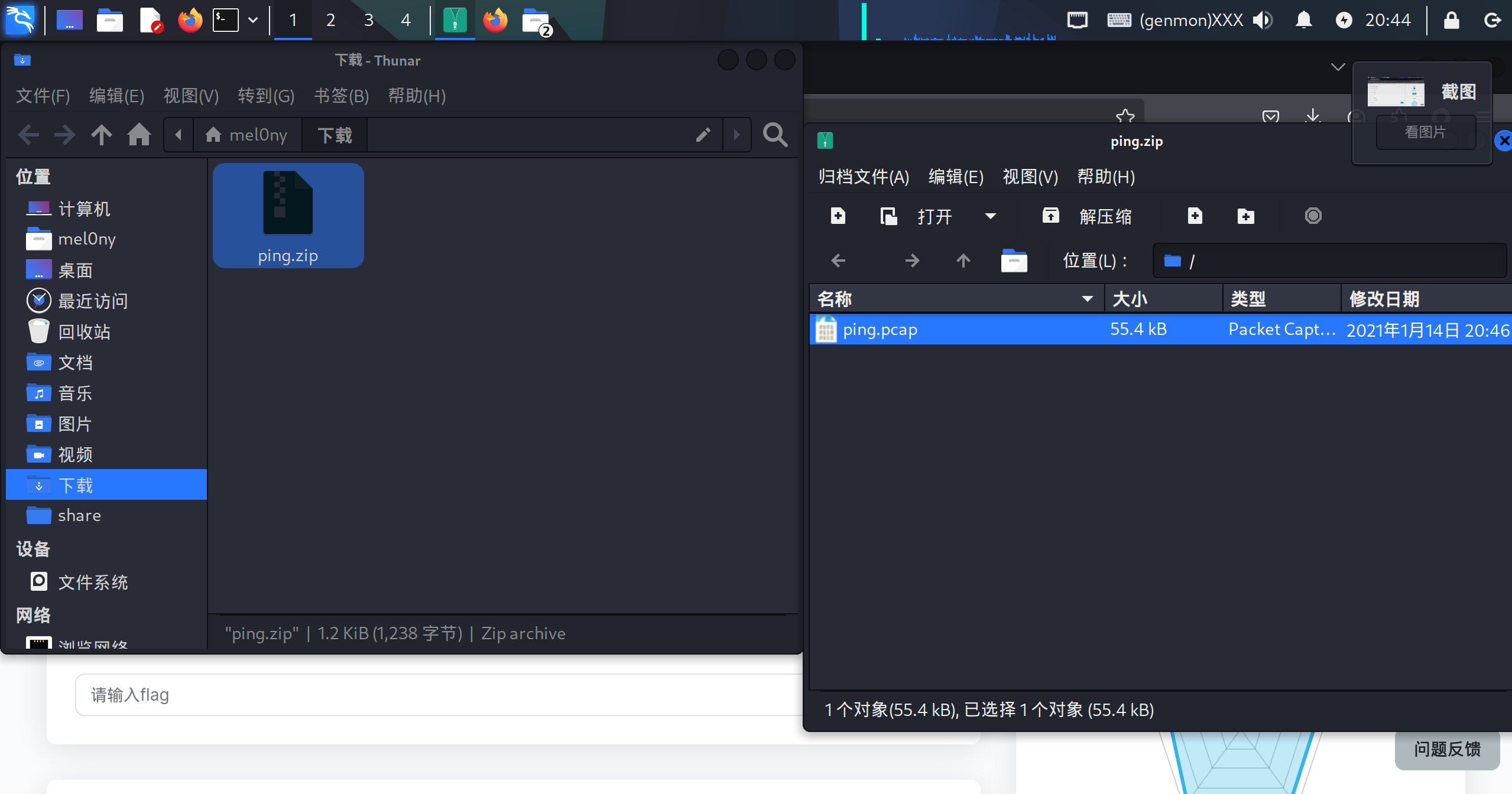Select the 回收站 sidebar item
The width and height of the screenshot is (1512, 794).
click(84, 332)
